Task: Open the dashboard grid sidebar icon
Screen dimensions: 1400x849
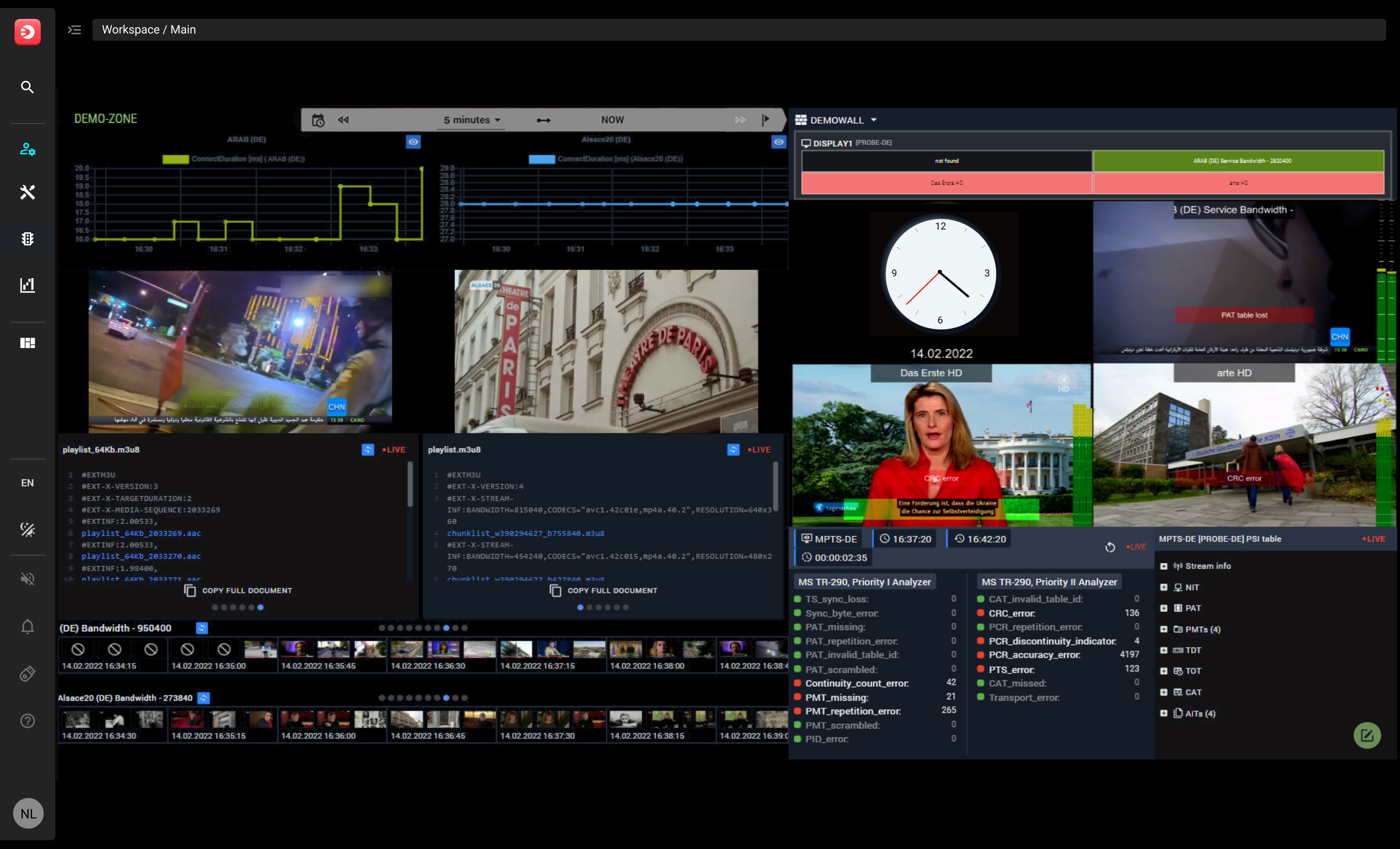Action: coord(27,343)
